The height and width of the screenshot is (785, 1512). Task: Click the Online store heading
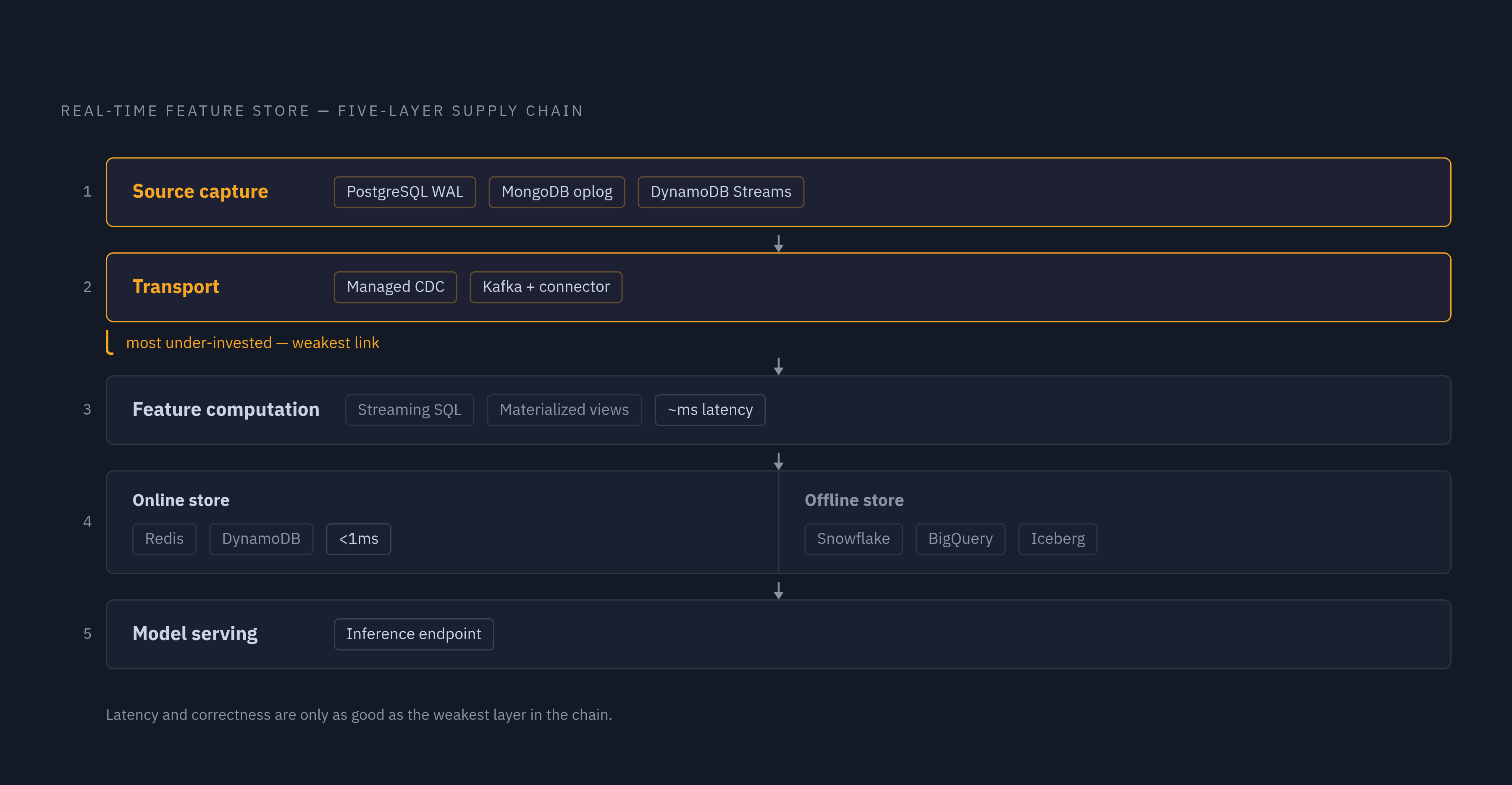tap(181, 500)
